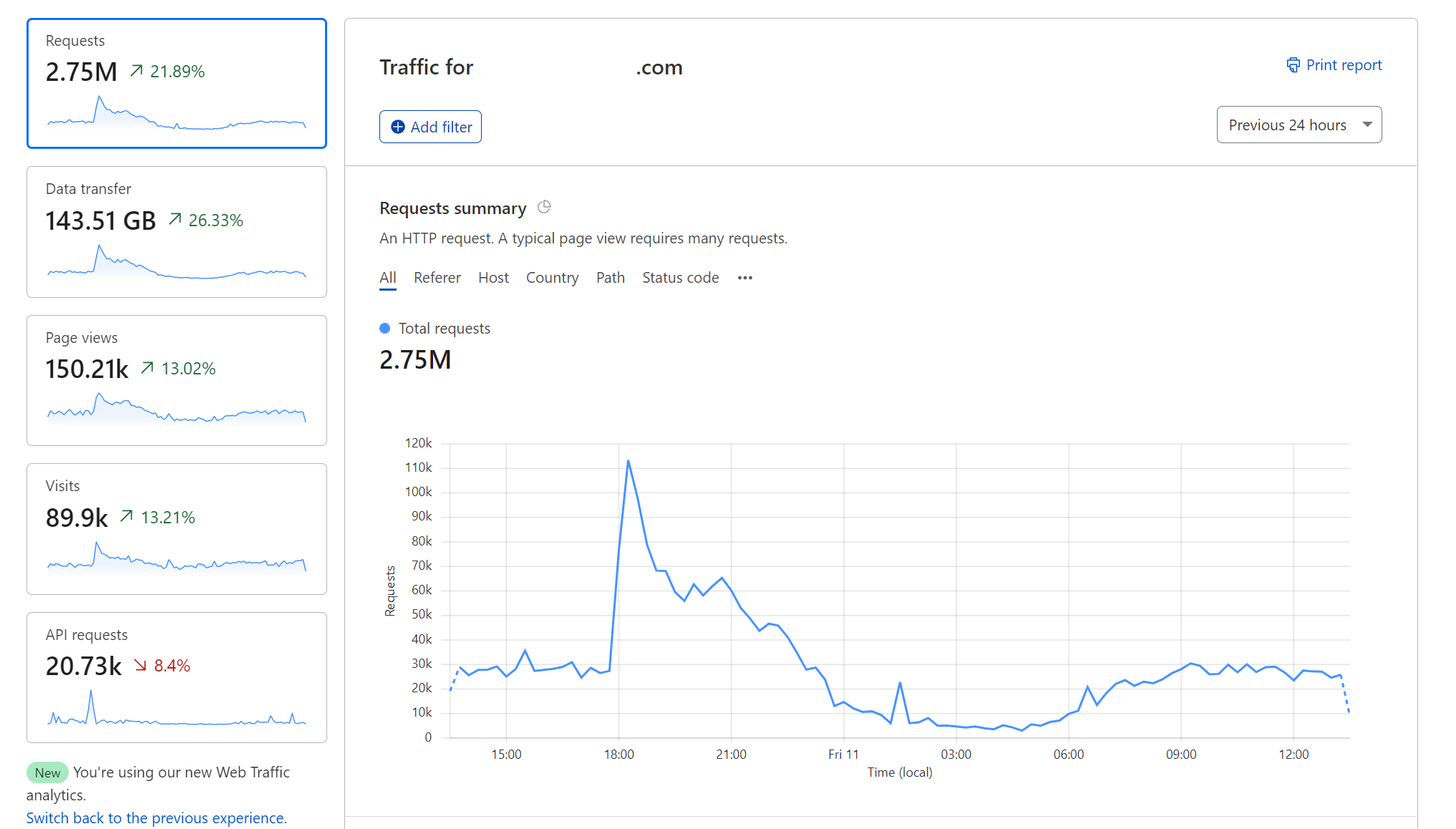1456x829 pixels.
Task: Click the trend arrow beside 13.21% in Visits
Action: pyautogui.click(x=127, y=516)
